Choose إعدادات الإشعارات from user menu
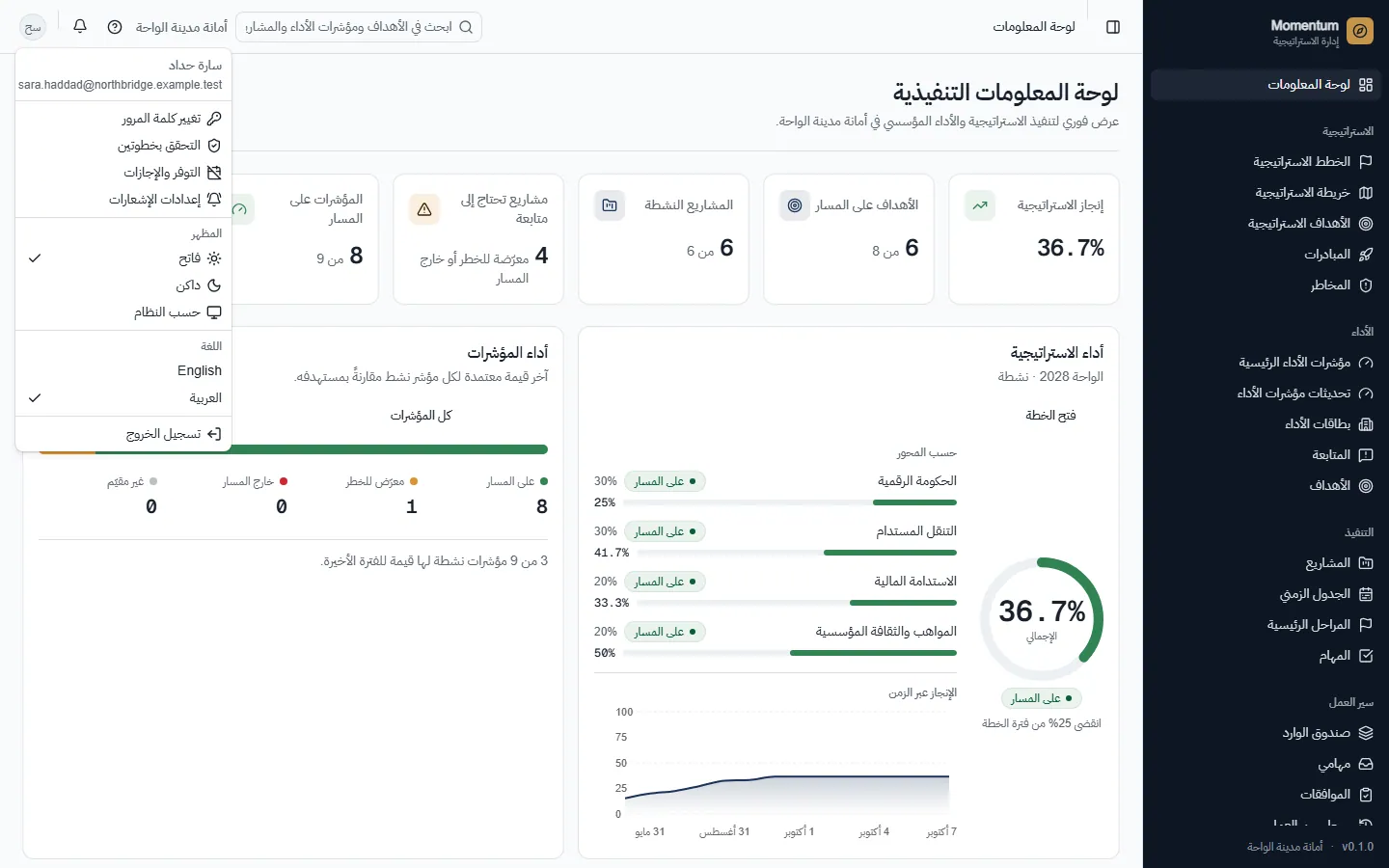Image resolution: width=1389 pixels, height=868 pixels. click(x=123, y=200)
